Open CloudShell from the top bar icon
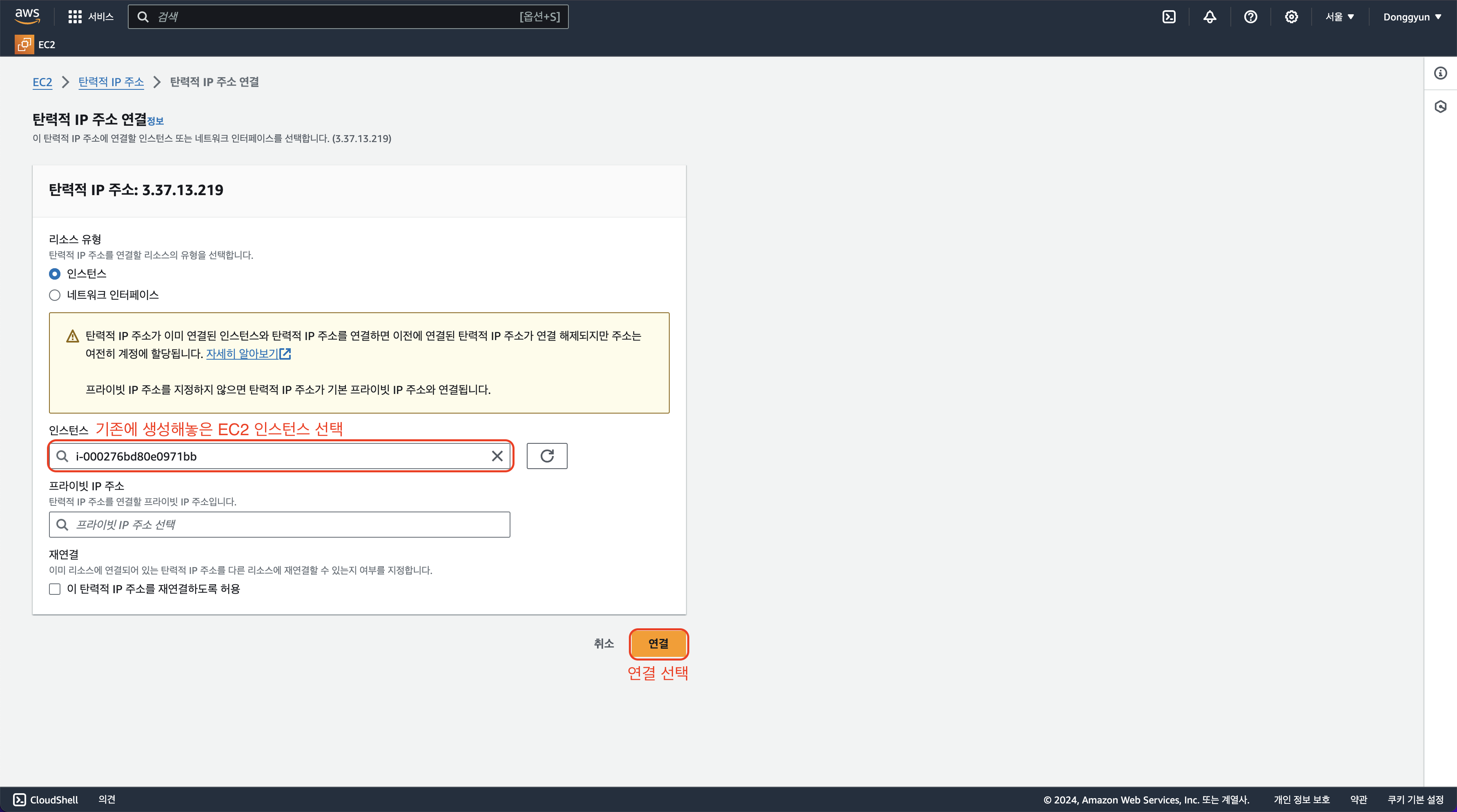The image size is (1457, 812). 1169,17
